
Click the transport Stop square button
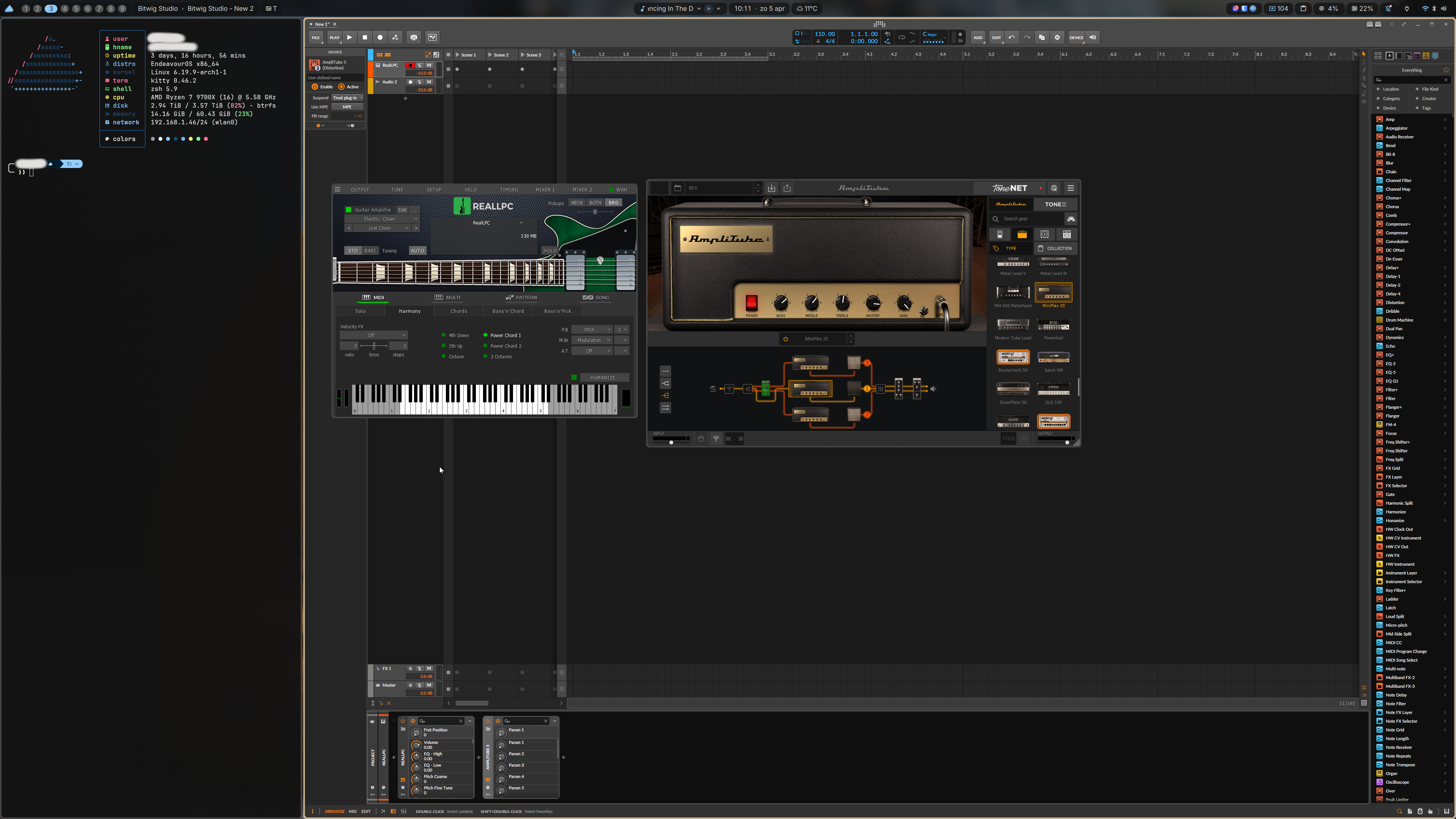tap(364, 37)
